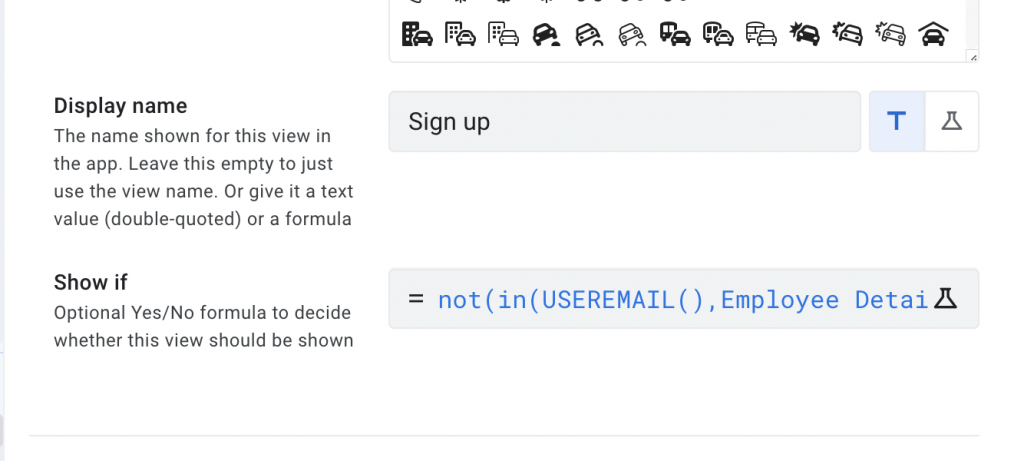Select the solid car over bump icon
The width and height of the screenshot is (1024, 461).
[x=546, y=34]
